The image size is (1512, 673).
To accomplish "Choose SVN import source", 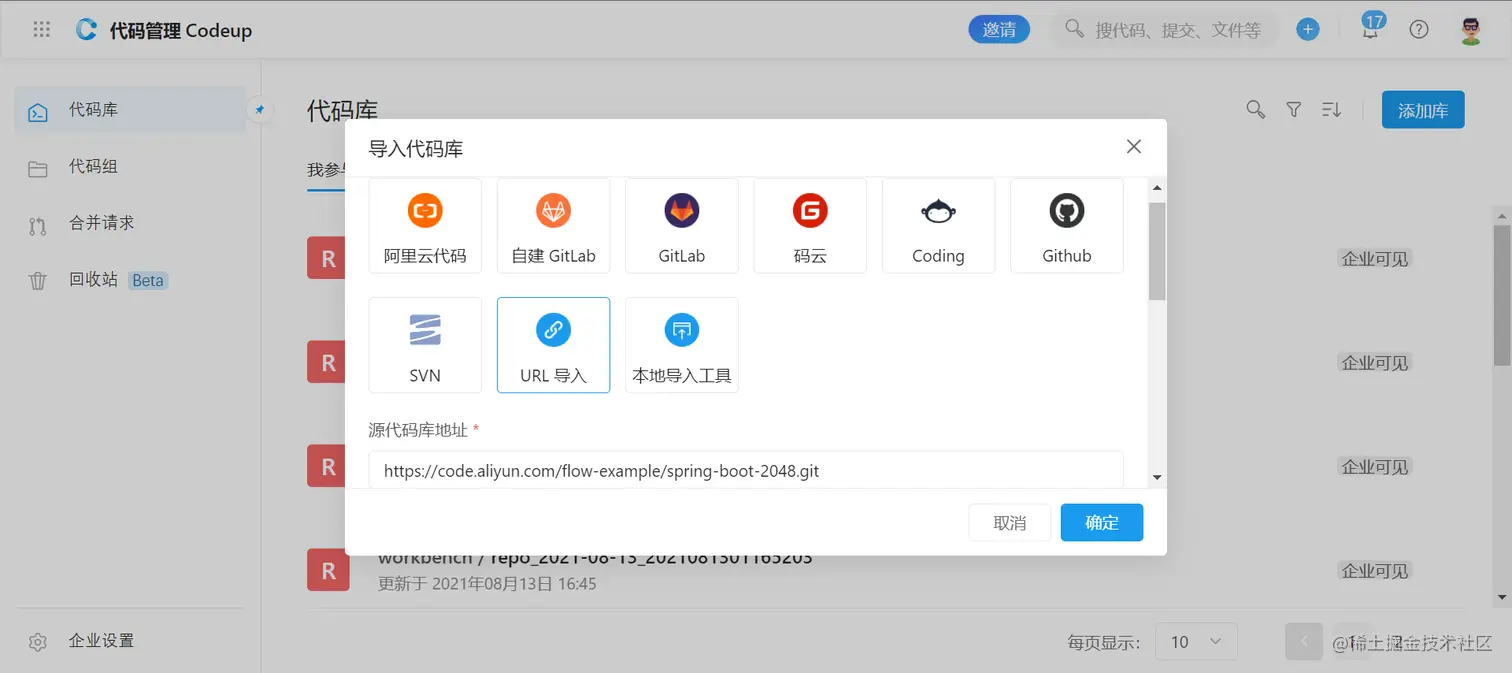I will [x=425, y=345].
